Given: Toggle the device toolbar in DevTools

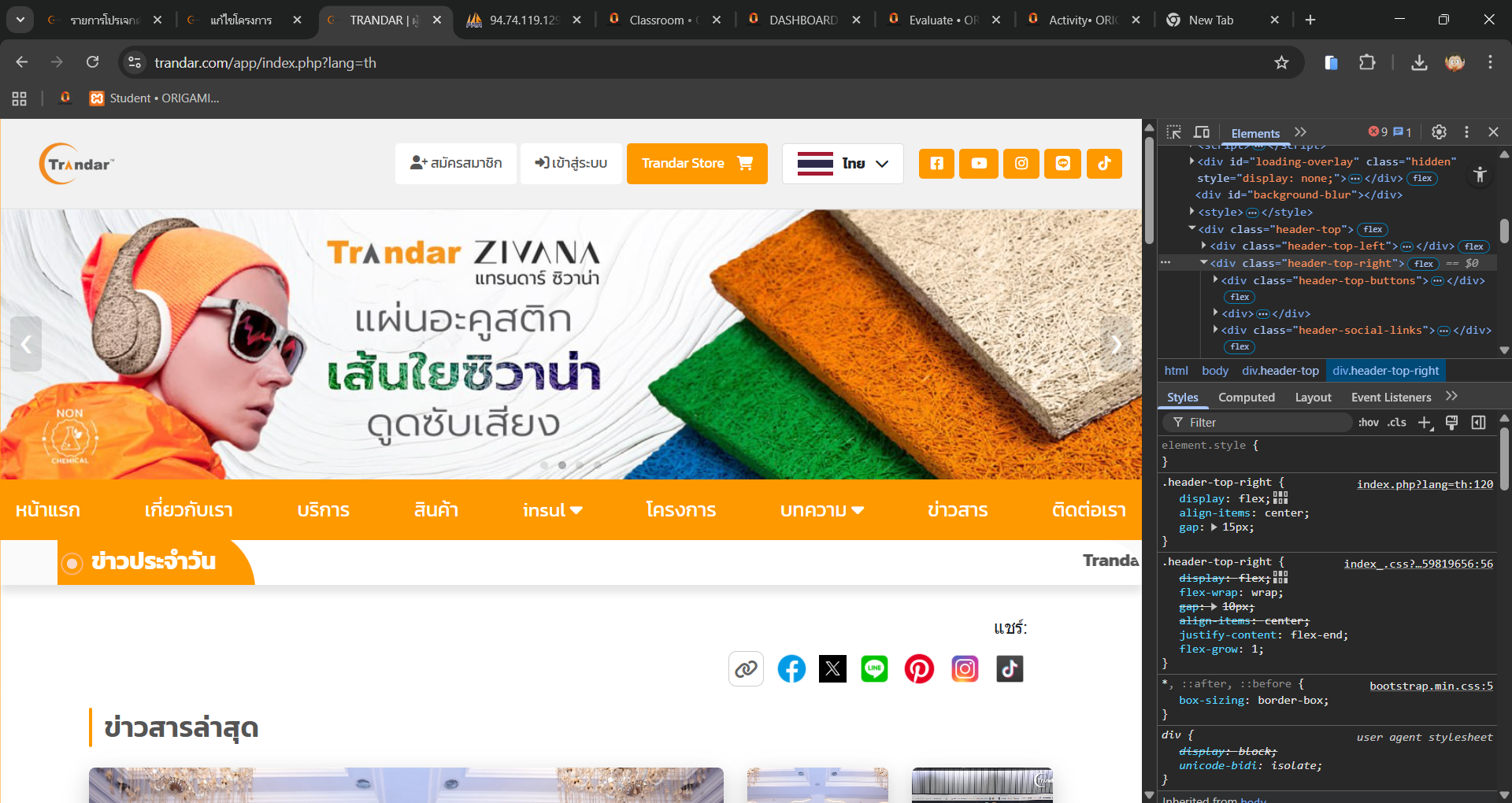Looking at the screenshot, I should [x=1202, y=132].
